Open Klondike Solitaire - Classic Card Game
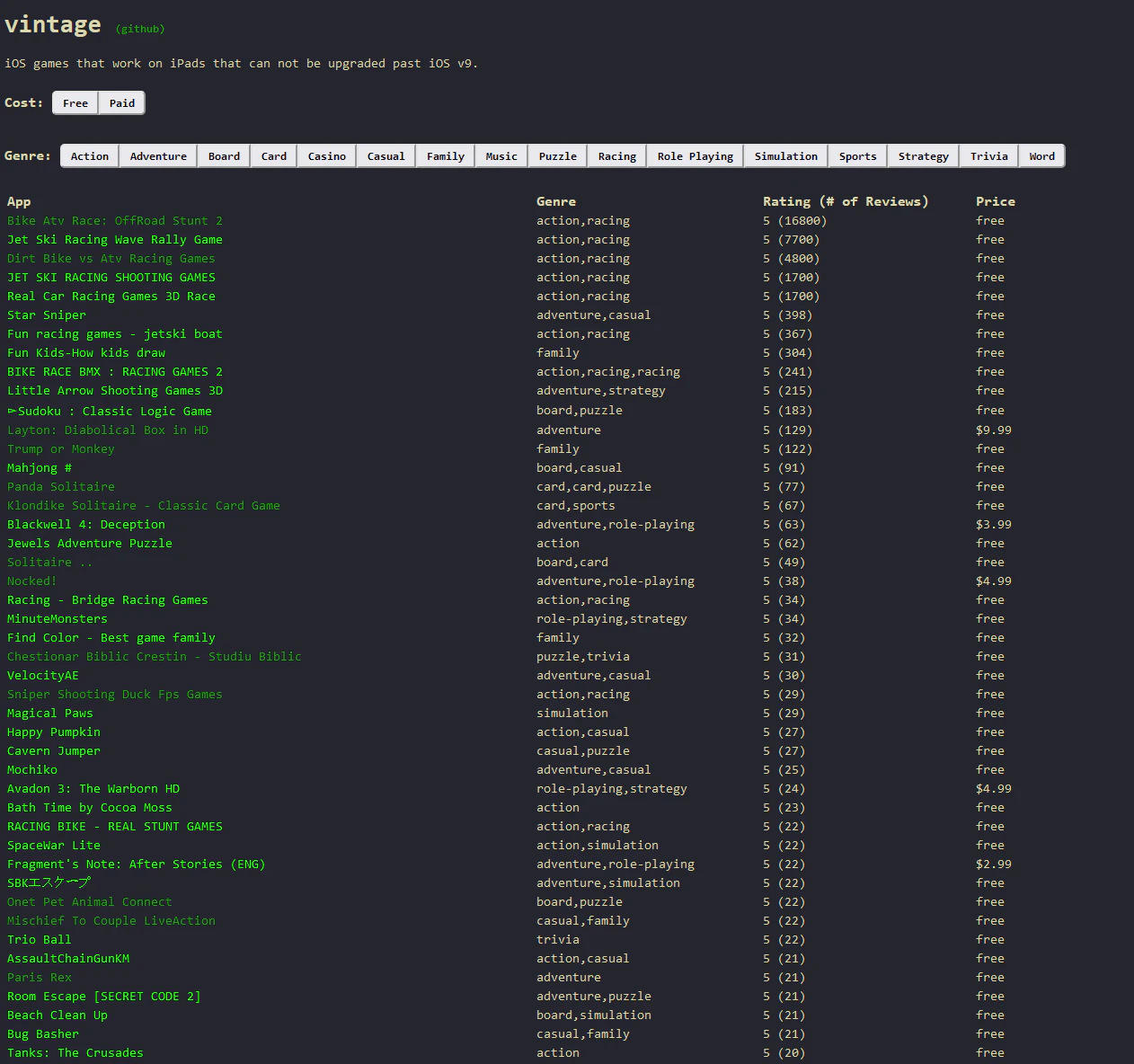This screenshot has width=1134, height=1064. (x=144, y=506)
